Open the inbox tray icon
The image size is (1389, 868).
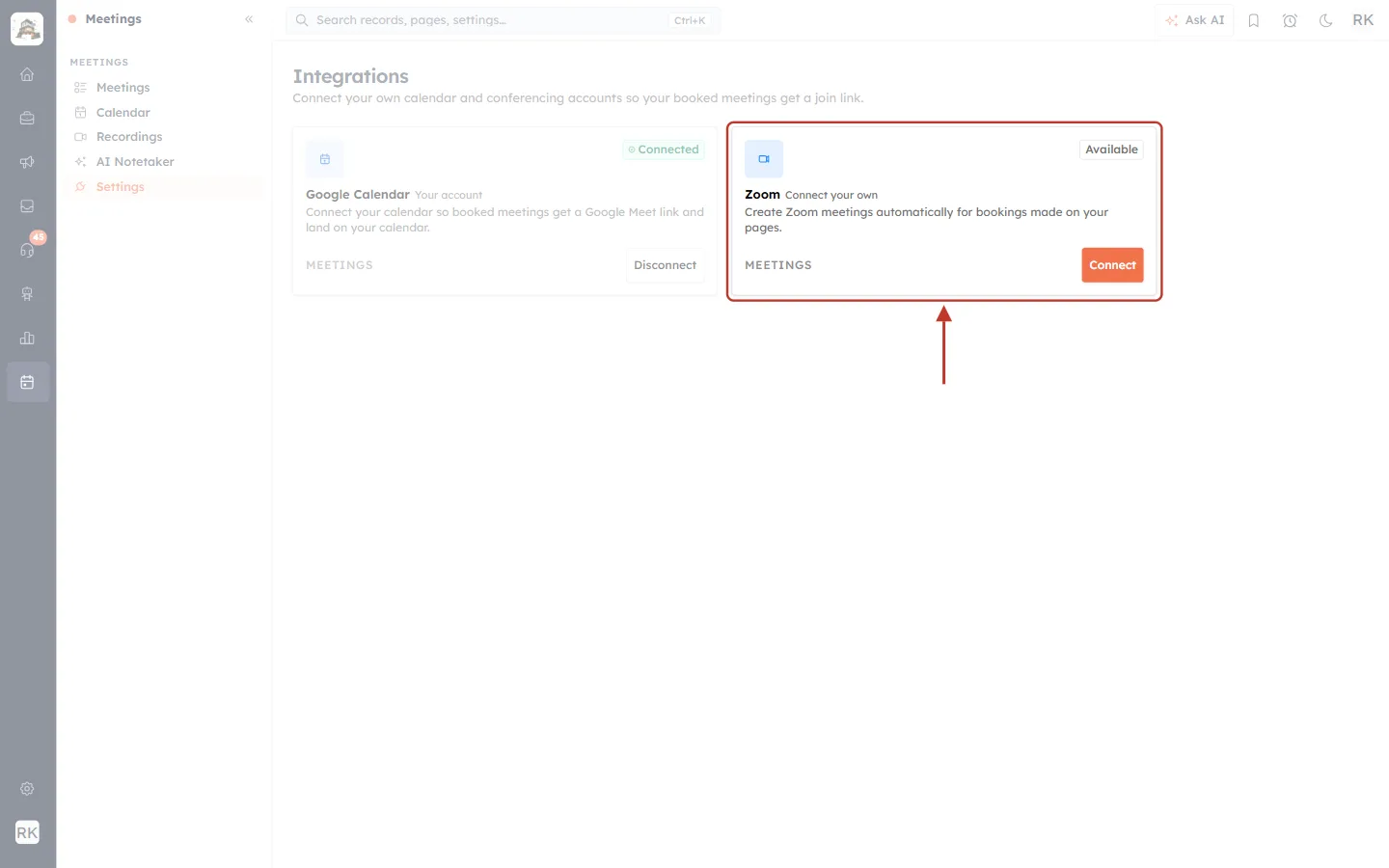click(27, 206)
